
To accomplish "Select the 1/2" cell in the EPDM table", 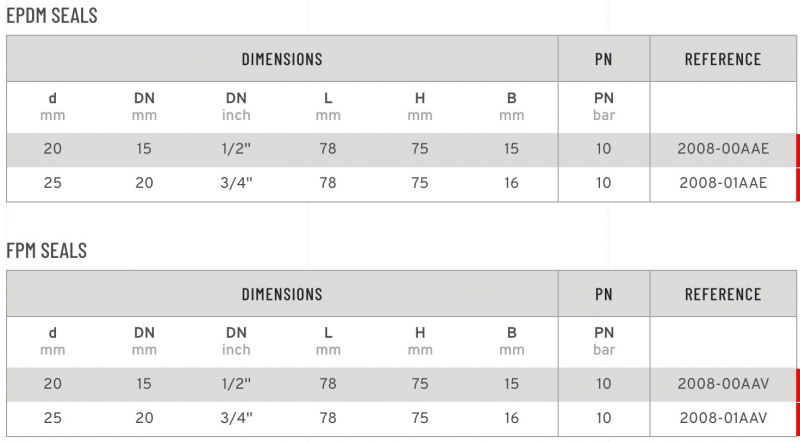I will [236, 149].
